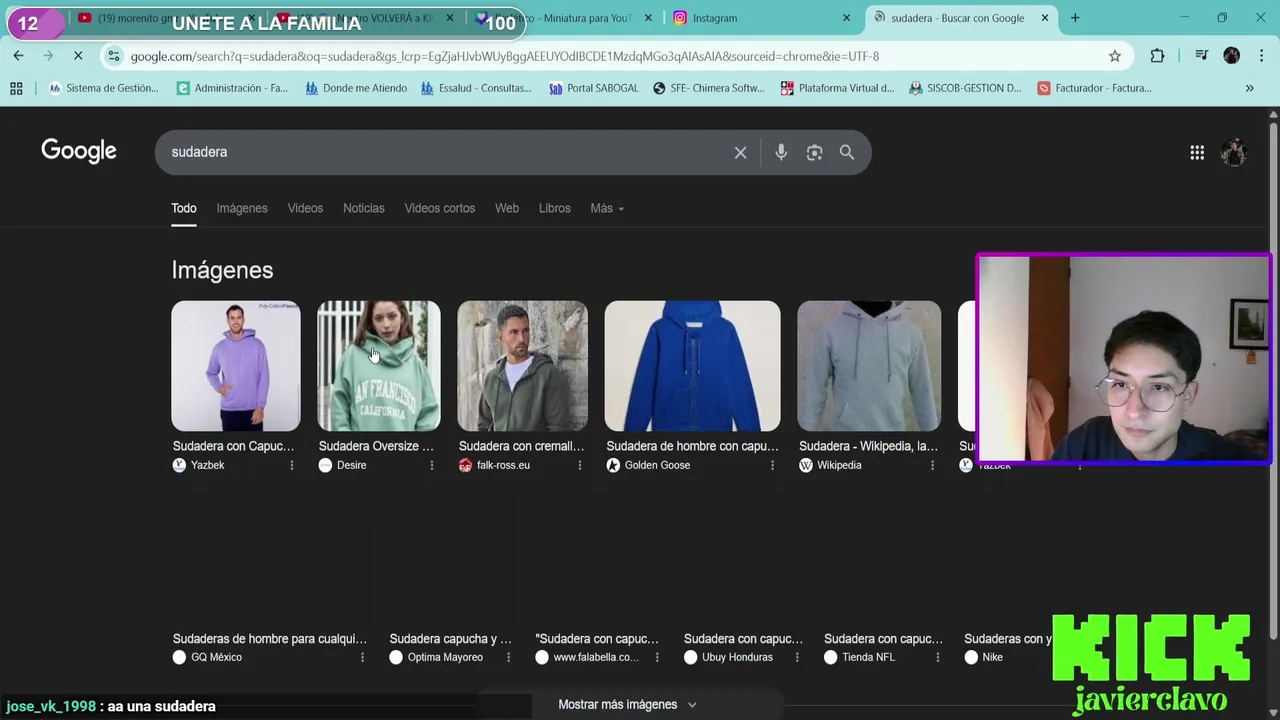Open options for Golden Goose image result

[772, 465]
